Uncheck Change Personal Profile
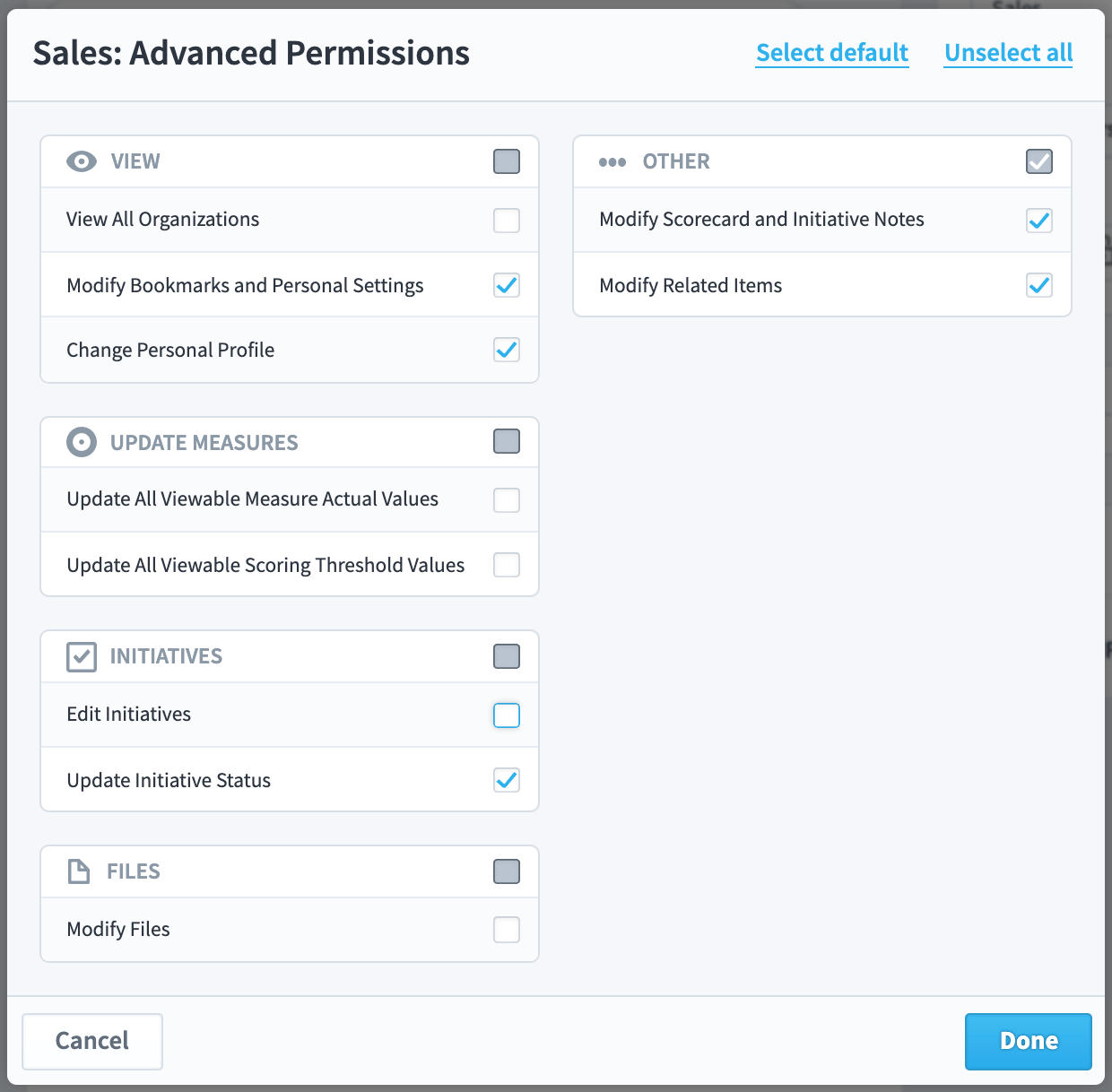This screenshot has width=1112, height=1092. point(507,350)
